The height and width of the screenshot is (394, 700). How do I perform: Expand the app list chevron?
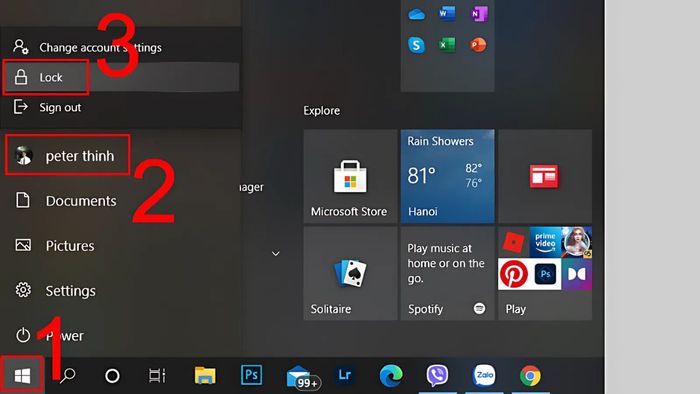[x=275, y=253]
